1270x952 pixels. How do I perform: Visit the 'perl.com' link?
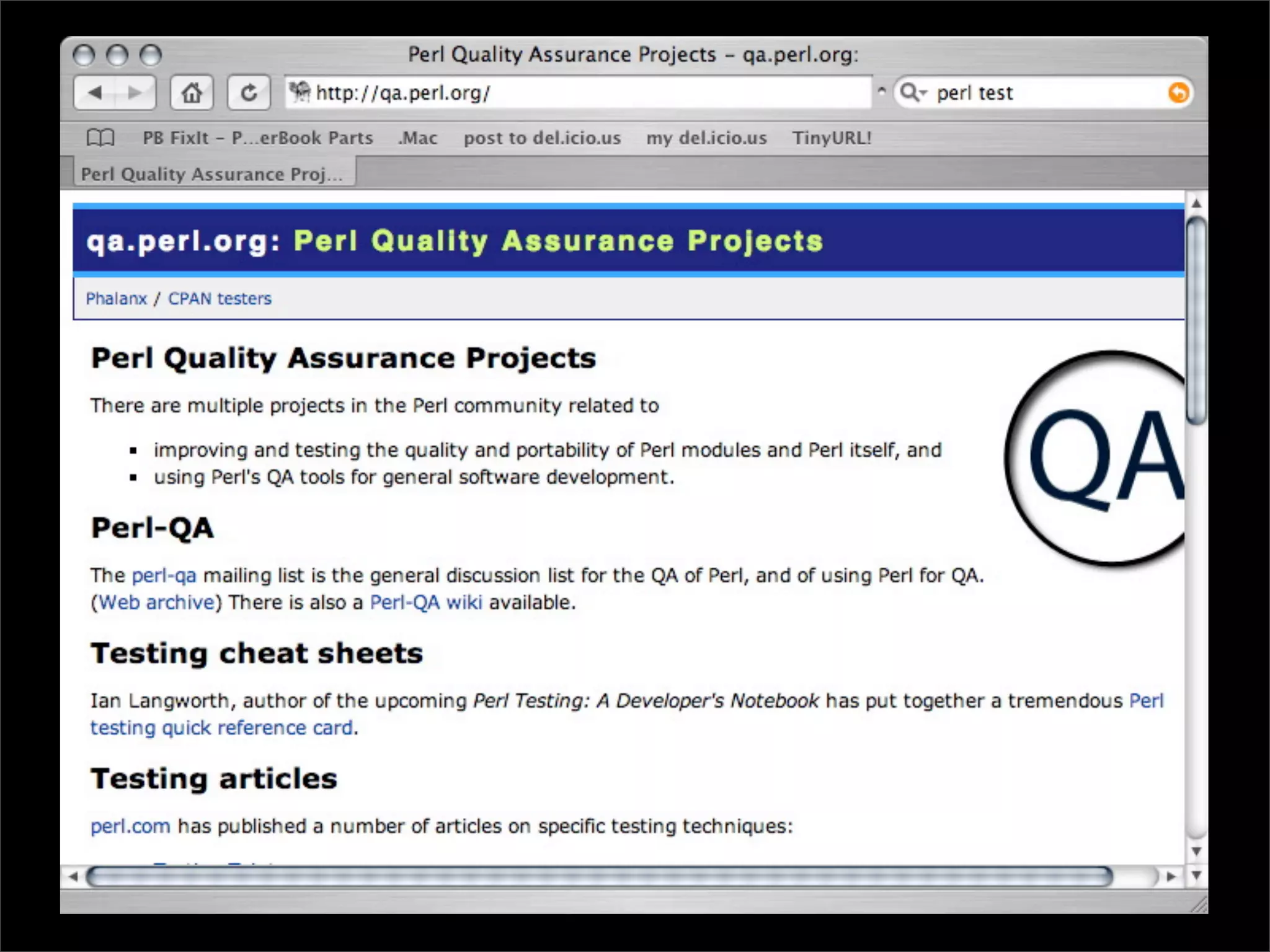click(130, 826)
